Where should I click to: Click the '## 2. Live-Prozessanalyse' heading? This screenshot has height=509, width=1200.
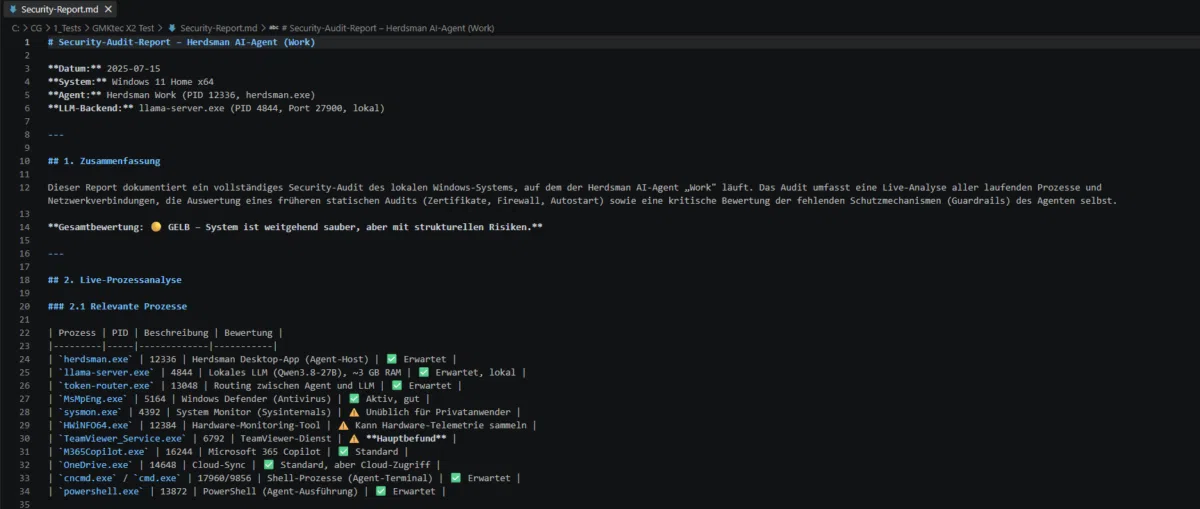pos(114,280)
